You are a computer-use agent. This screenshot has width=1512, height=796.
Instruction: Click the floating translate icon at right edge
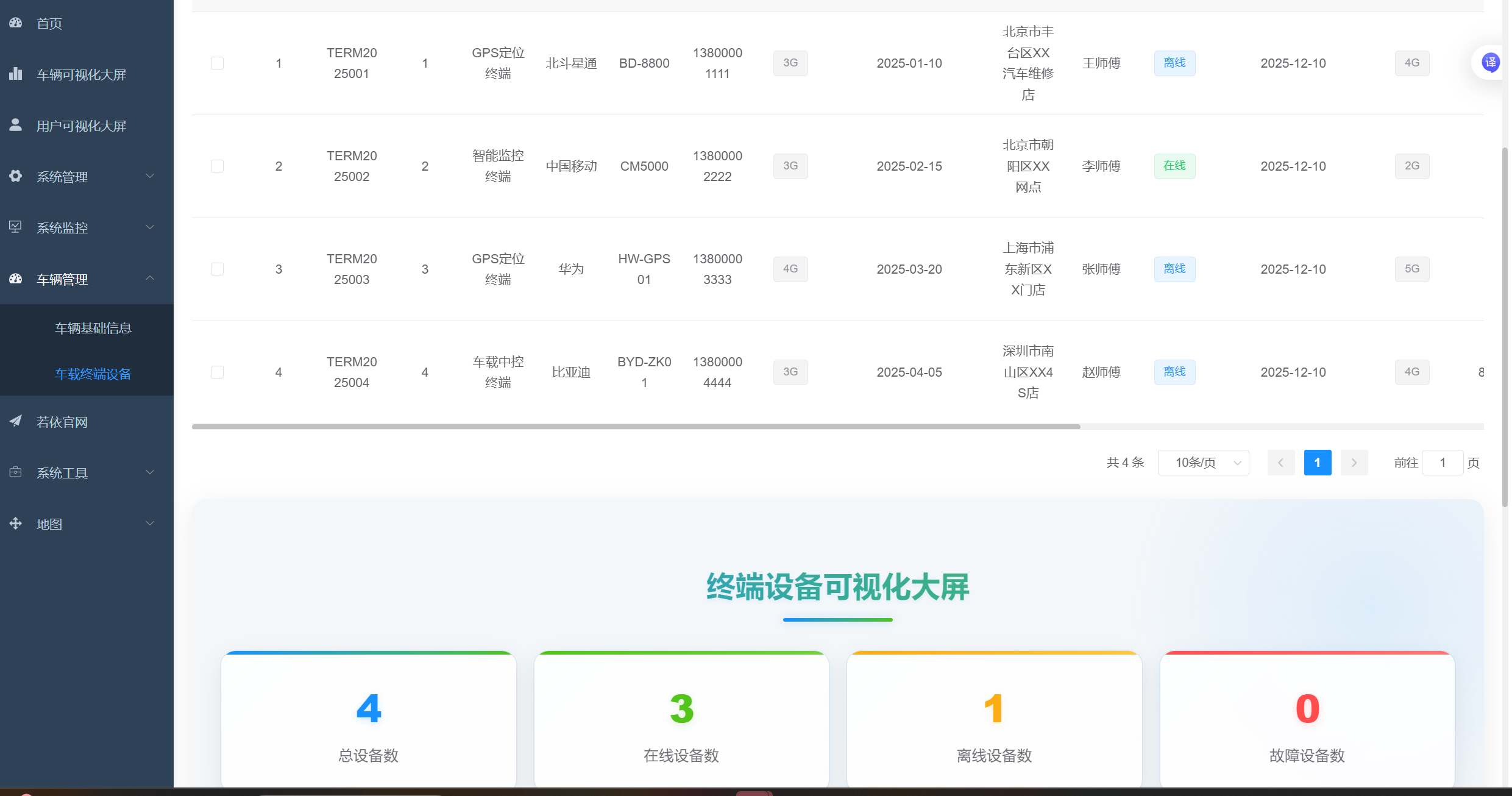(x=1491, y=62)
